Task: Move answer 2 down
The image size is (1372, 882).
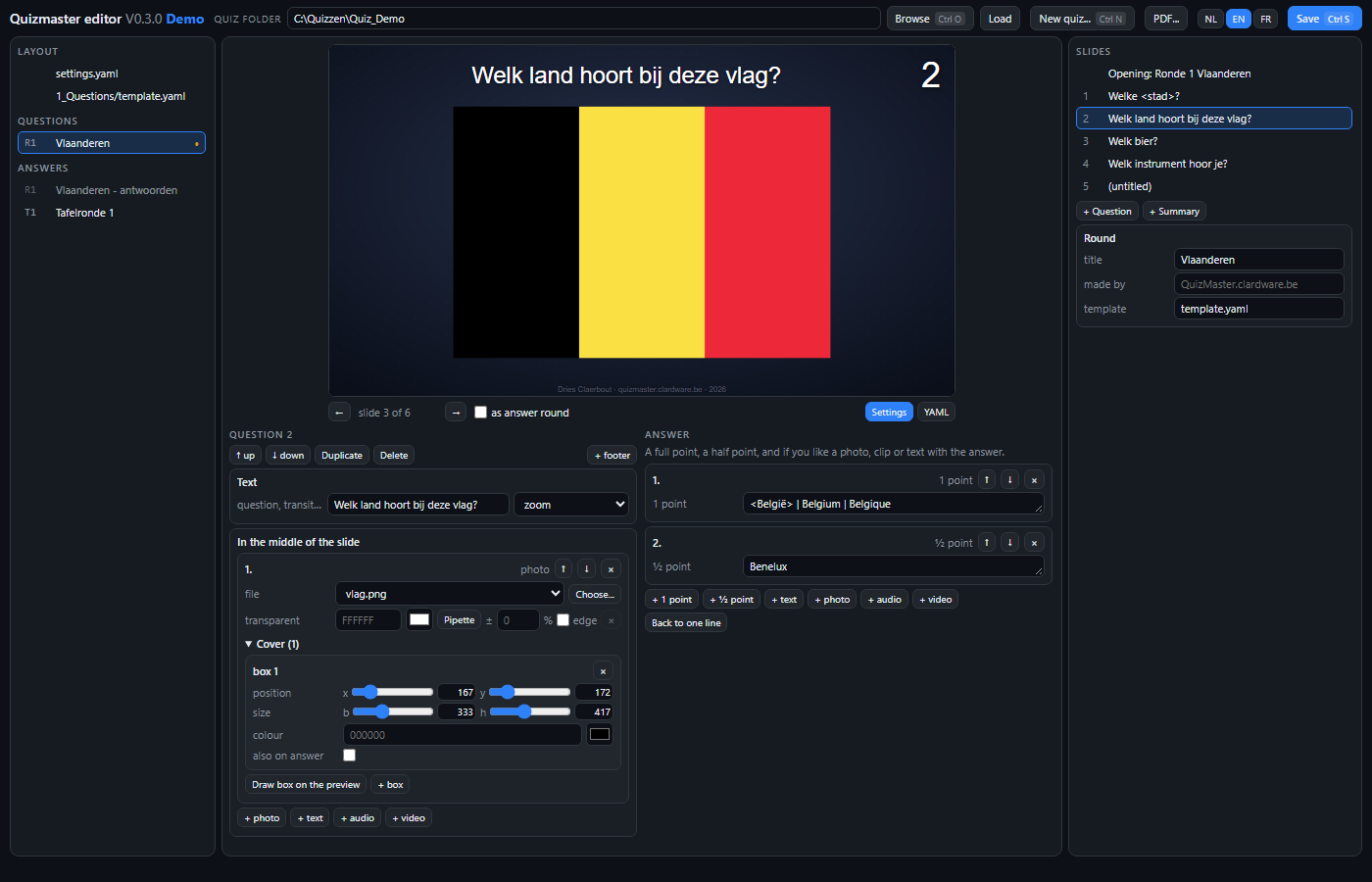Action: [x=1010, y=542]
